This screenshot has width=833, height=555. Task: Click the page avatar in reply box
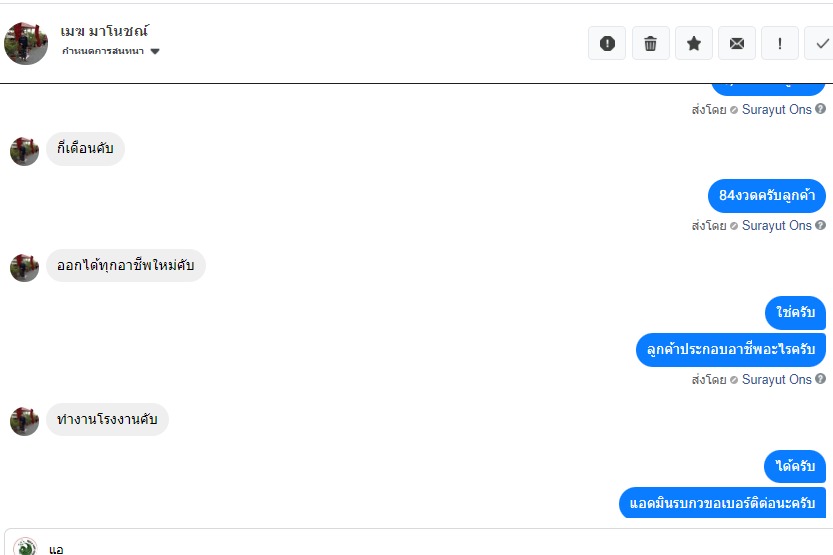[26, 547]
